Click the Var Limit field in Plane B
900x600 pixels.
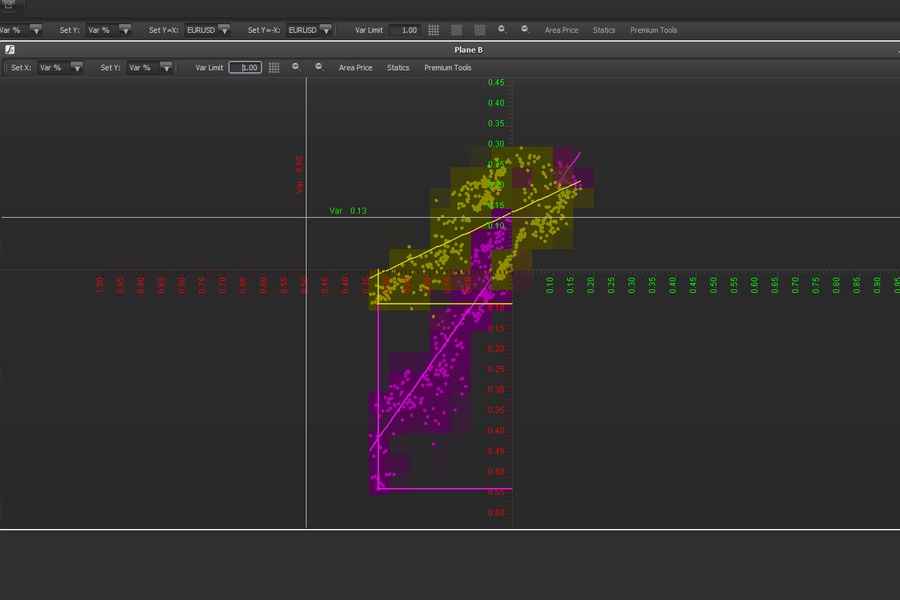pyautogui.click(x=245, y=68)
